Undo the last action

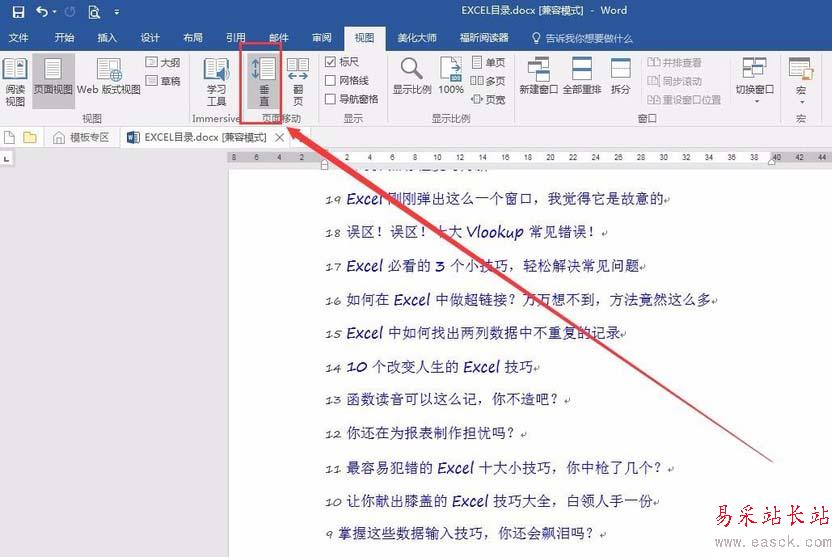pyautogui.click(x=41, y=11)
